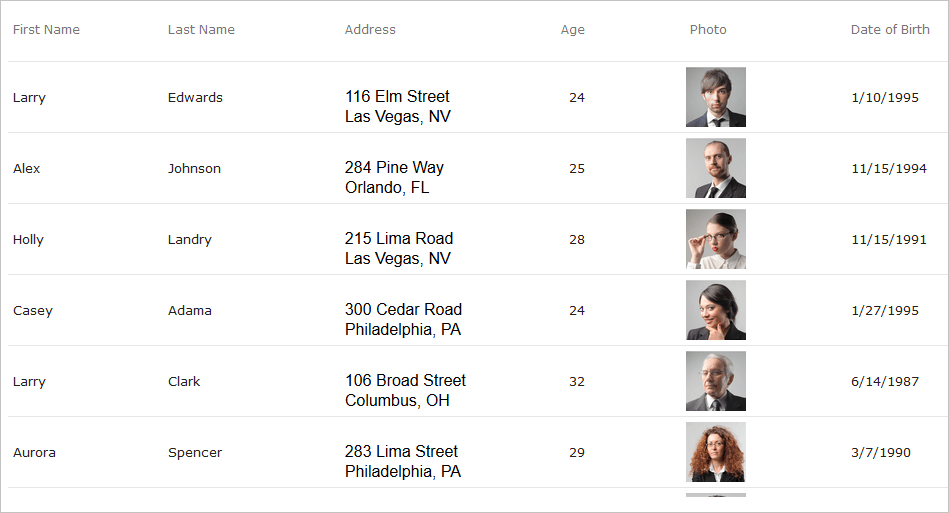
Task: Click the first name Aurora
Action: 34,453
